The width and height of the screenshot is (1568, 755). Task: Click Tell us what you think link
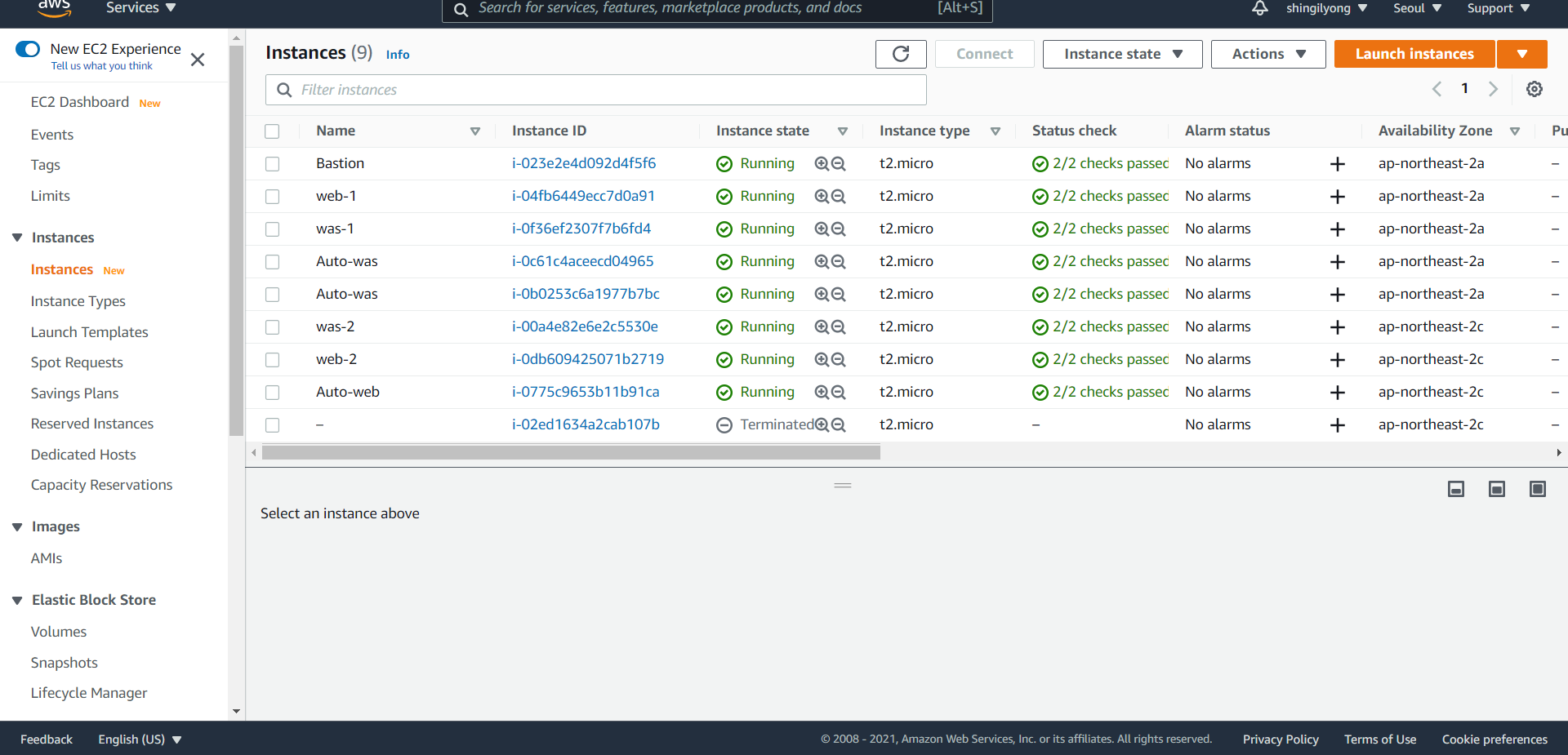coord(102,66)
